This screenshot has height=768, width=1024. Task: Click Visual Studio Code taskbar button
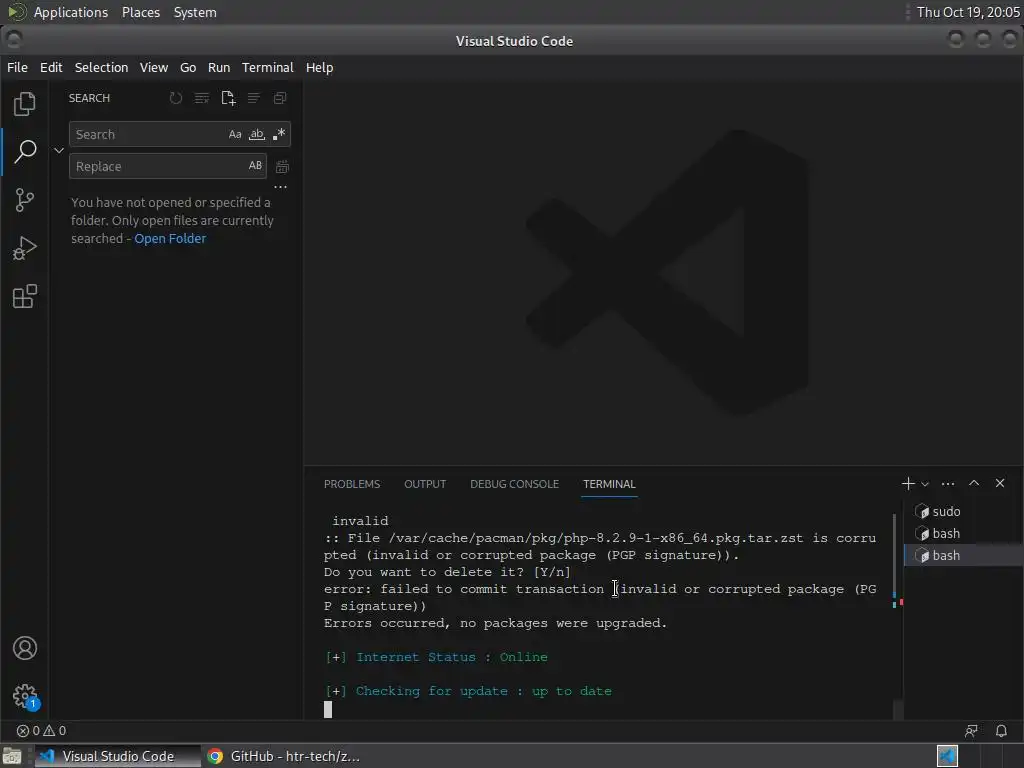tap(118, 756)
